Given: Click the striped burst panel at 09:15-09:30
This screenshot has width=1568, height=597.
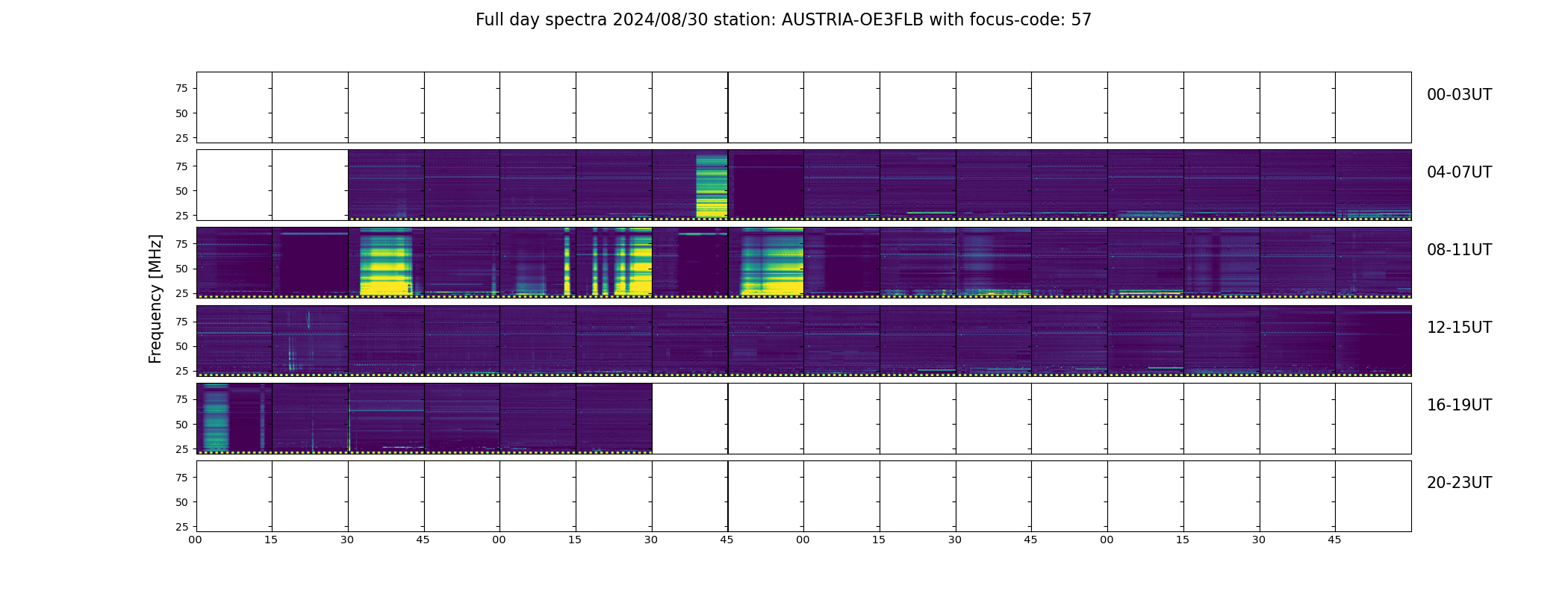Looking at the screenshot, I should [x=614, y=262].
